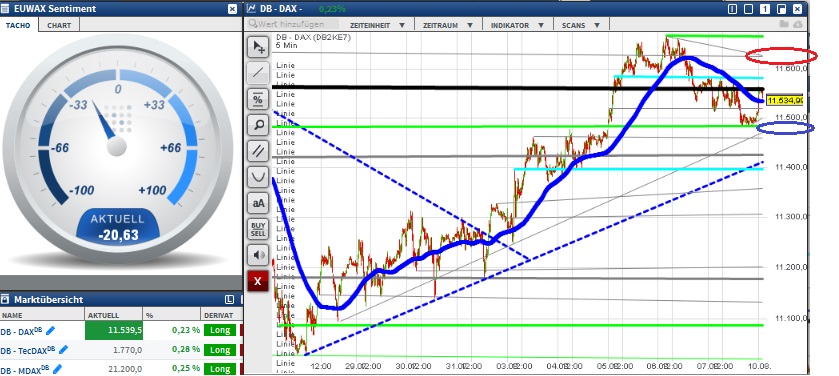The image size is (839, 376).
Task: Click the L icon in Marktübersicht header
Action: click(x=230, y=300)
